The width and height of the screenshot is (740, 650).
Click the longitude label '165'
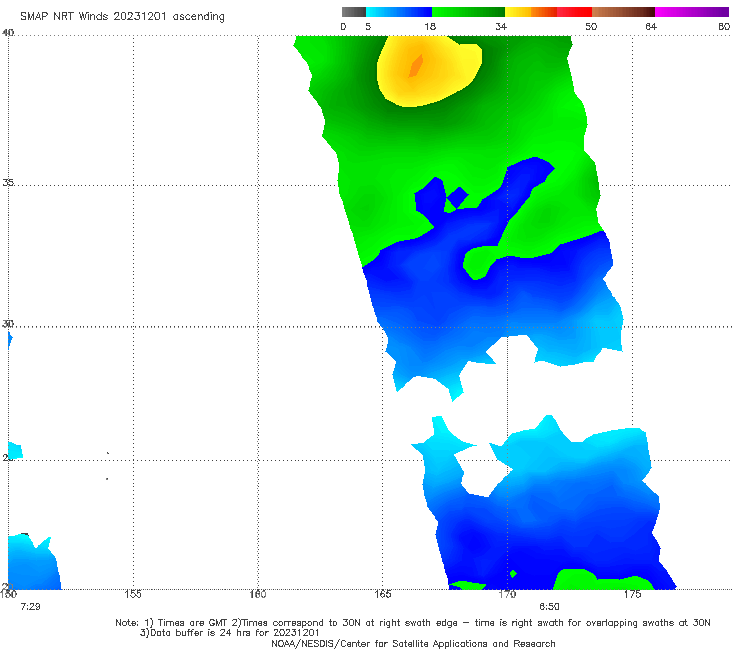click(x=383, y=594)
